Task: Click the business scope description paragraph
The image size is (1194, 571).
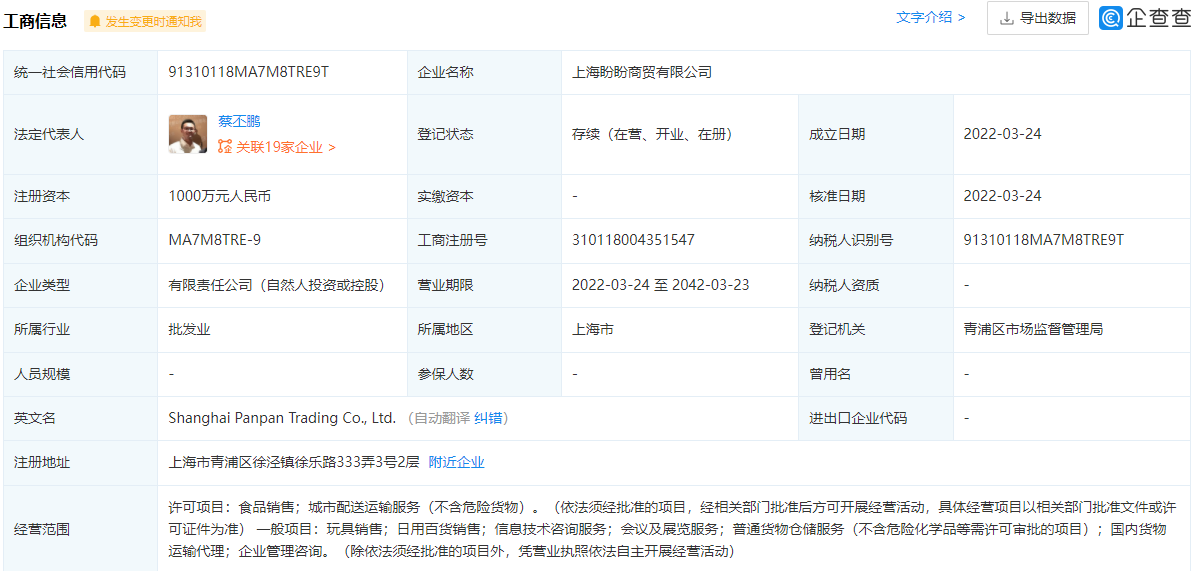Action: point(672,528)
